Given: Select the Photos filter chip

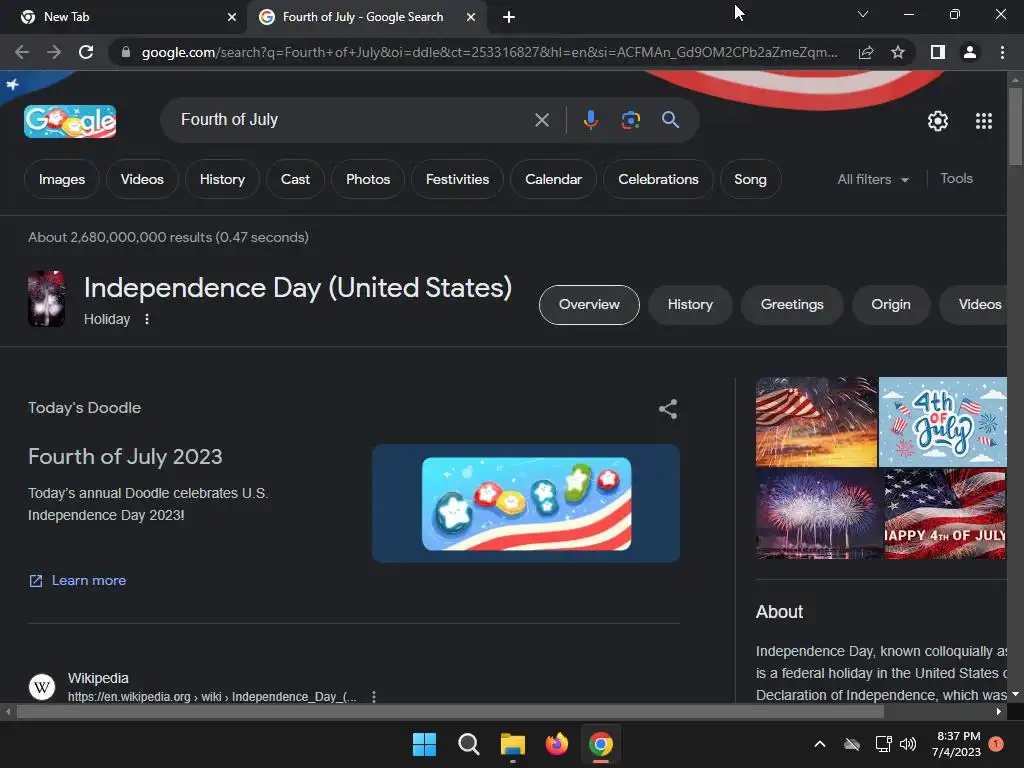Looking at the screenshot, I should [368, 179].
